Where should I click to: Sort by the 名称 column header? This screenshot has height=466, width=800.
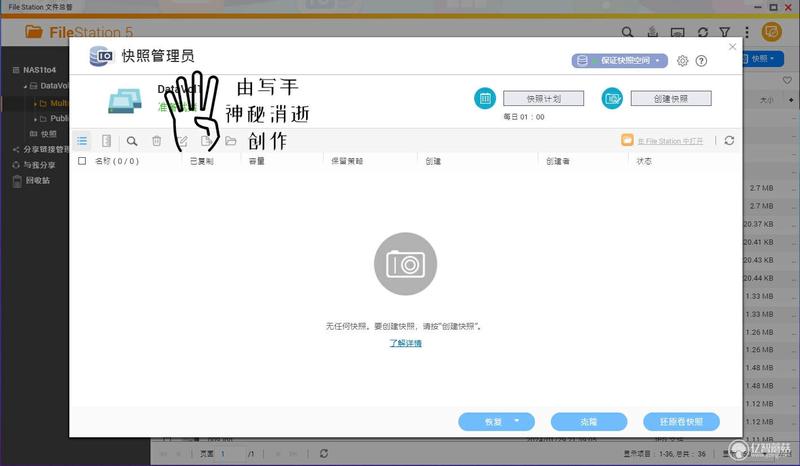pyautogui.click(x=117, y=161)
